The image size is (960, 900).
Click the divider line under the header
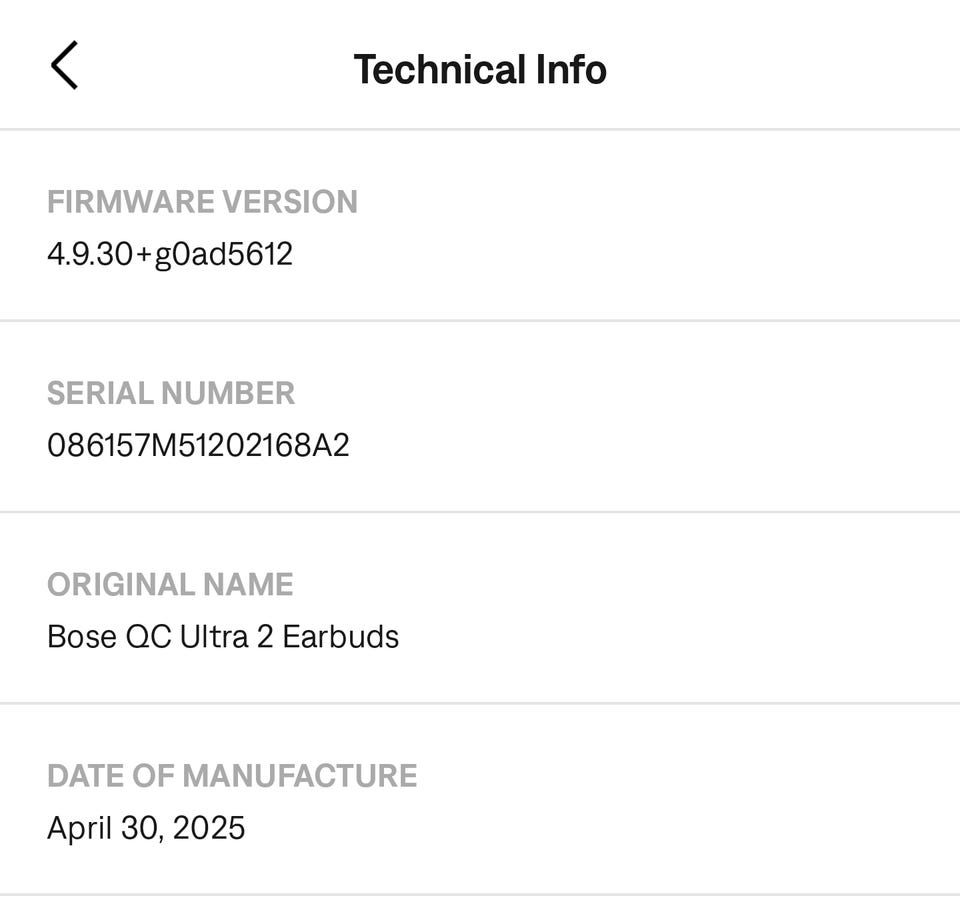(x=480, y=129)
